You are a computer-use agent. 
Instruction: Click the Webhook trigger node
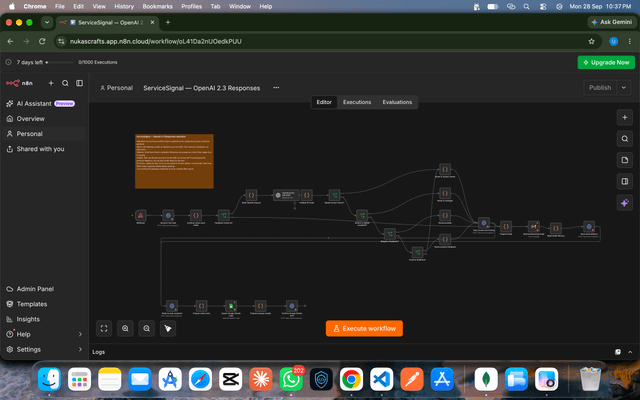point(141,215)
